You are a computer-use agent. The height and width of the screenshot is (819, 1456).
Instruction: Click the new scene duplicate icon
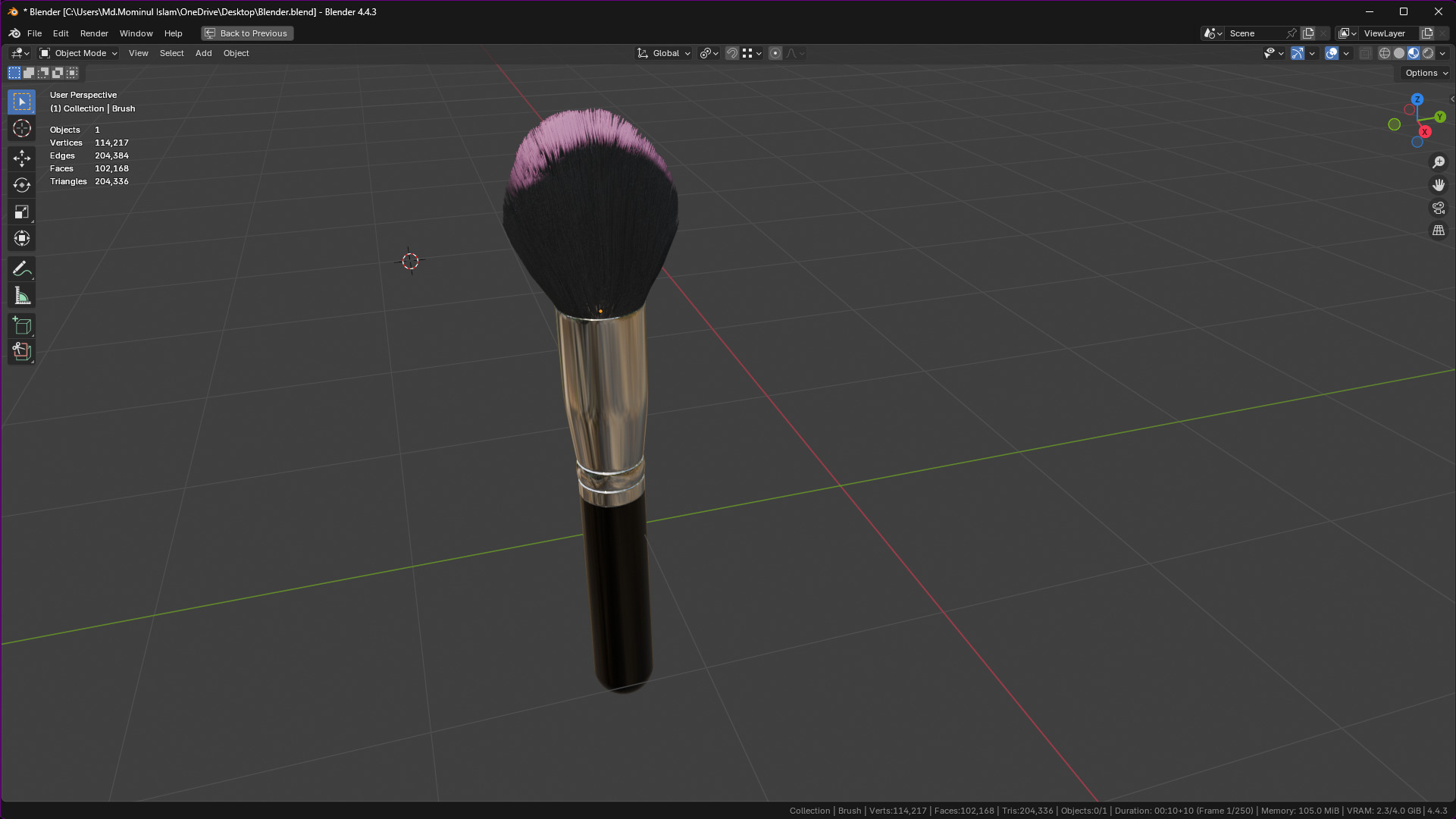(x=1308, y=33)
